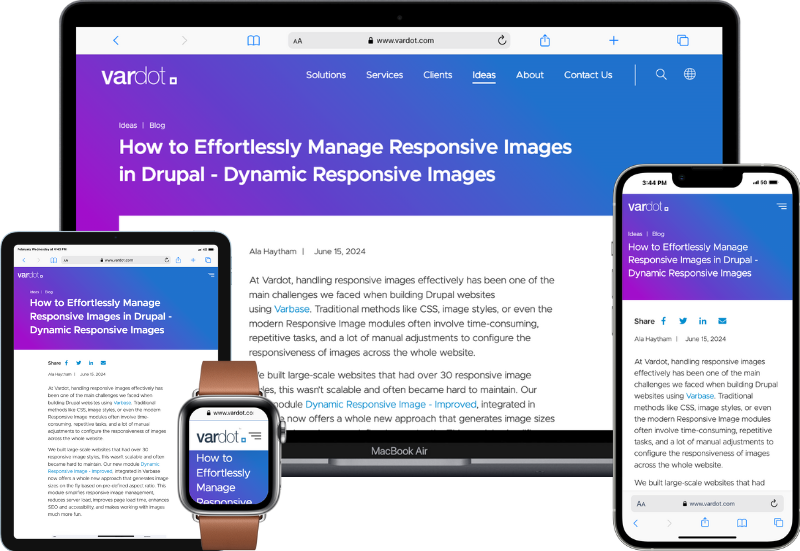Open hamburger menu on iPad site
Viewport: 800px width, 551px height.
click(211, 275)
